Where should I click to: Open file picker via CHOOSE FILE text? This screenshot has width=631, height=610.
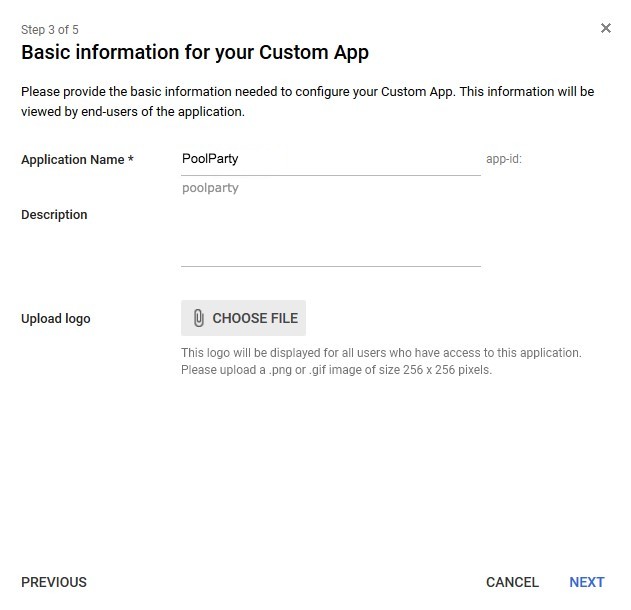(255, 318)
